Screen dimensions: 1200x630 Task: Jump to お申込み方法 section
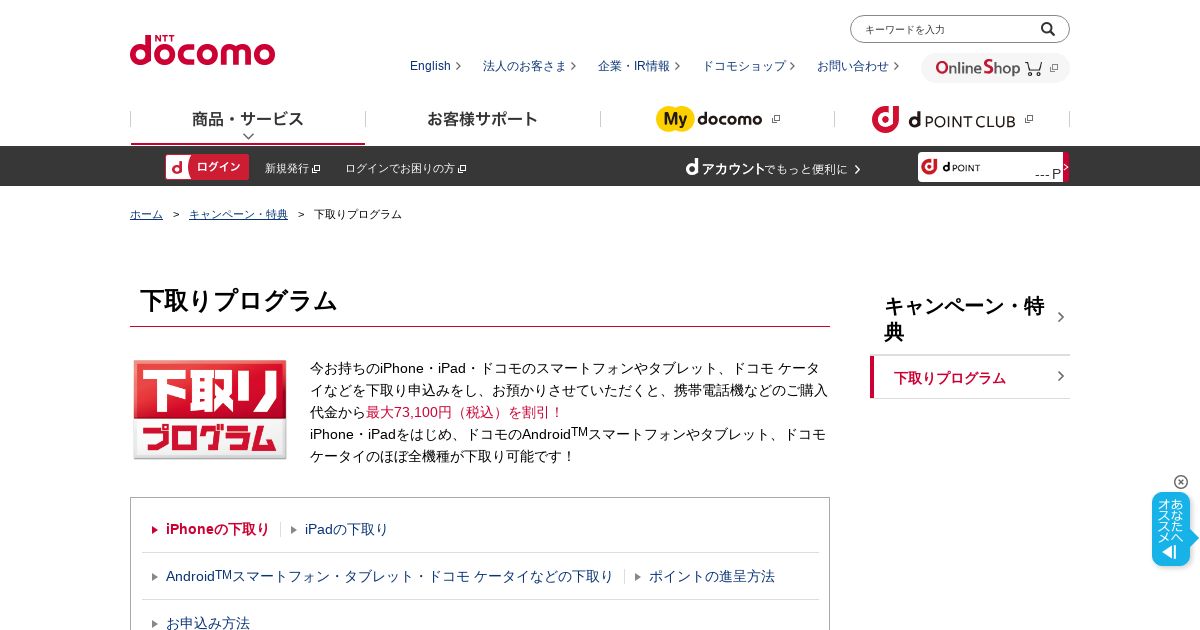point(208,623)
